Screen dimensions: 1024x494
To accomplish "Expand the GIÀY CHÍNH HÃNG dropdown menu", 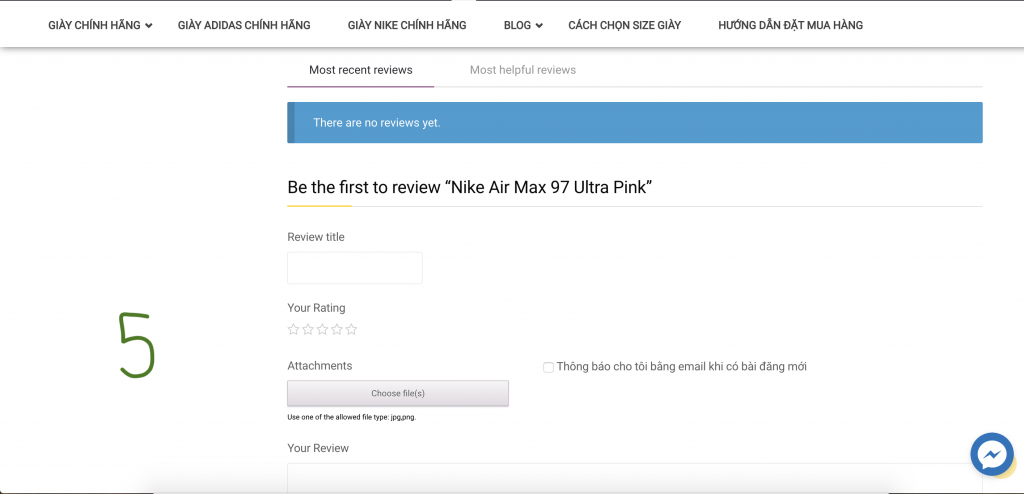I will click(100, 25).
